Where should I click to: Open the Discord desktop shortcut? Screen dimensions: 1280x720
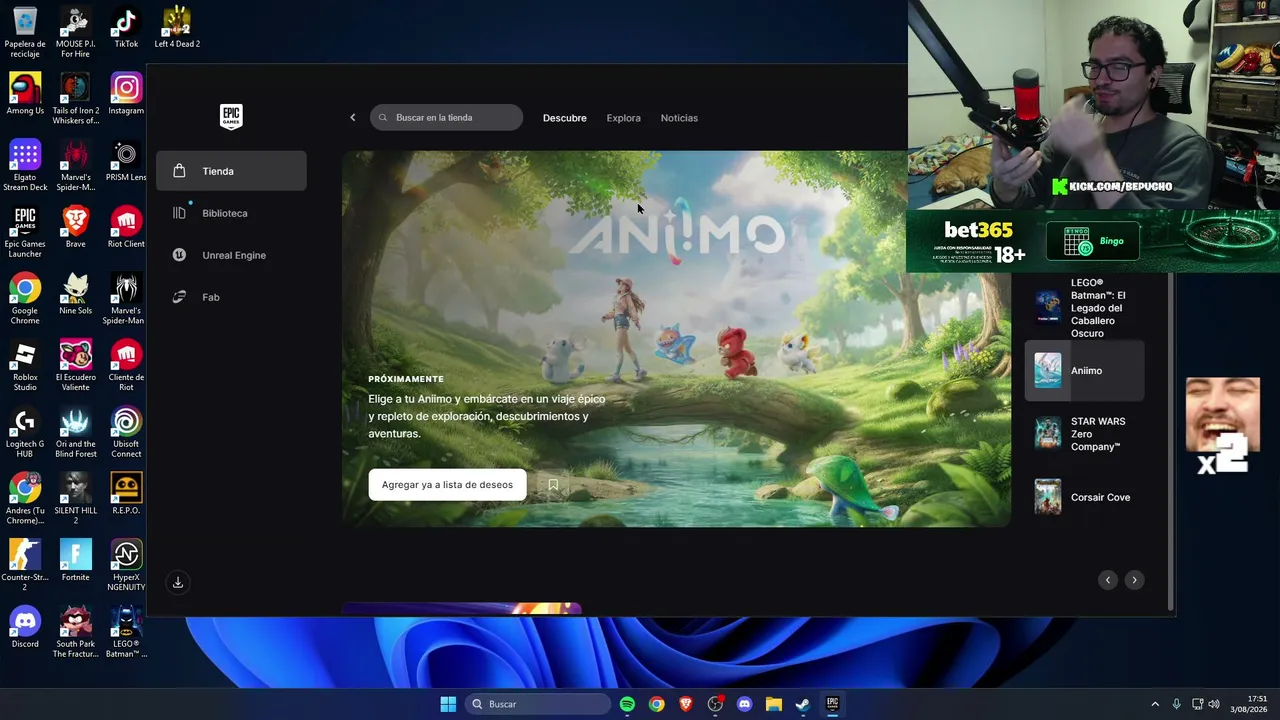tap(25, 628)
